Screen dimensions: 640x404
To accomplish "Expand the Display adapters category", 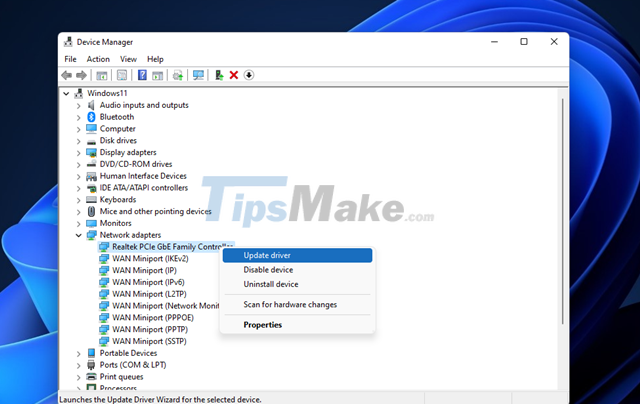I will (x=78, y=153).
